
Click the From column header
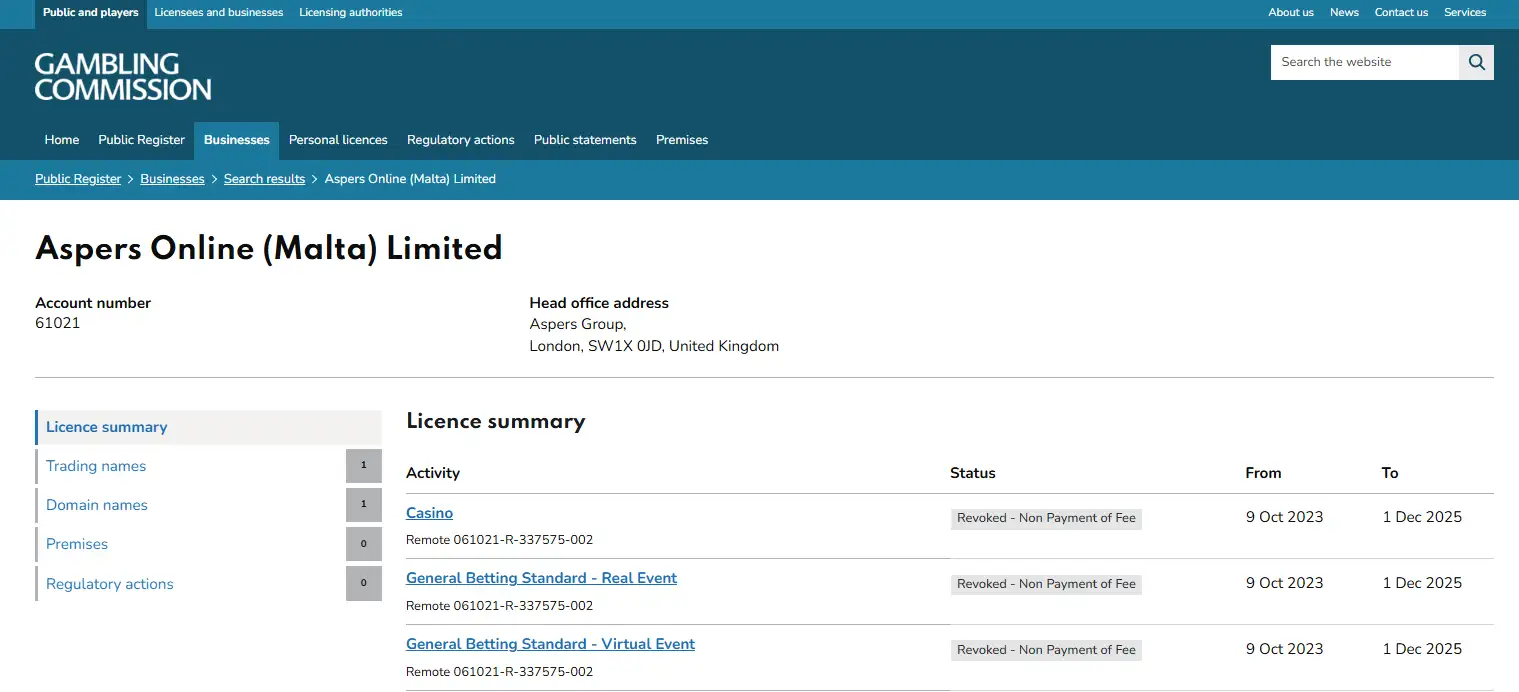pos(1263,473)
